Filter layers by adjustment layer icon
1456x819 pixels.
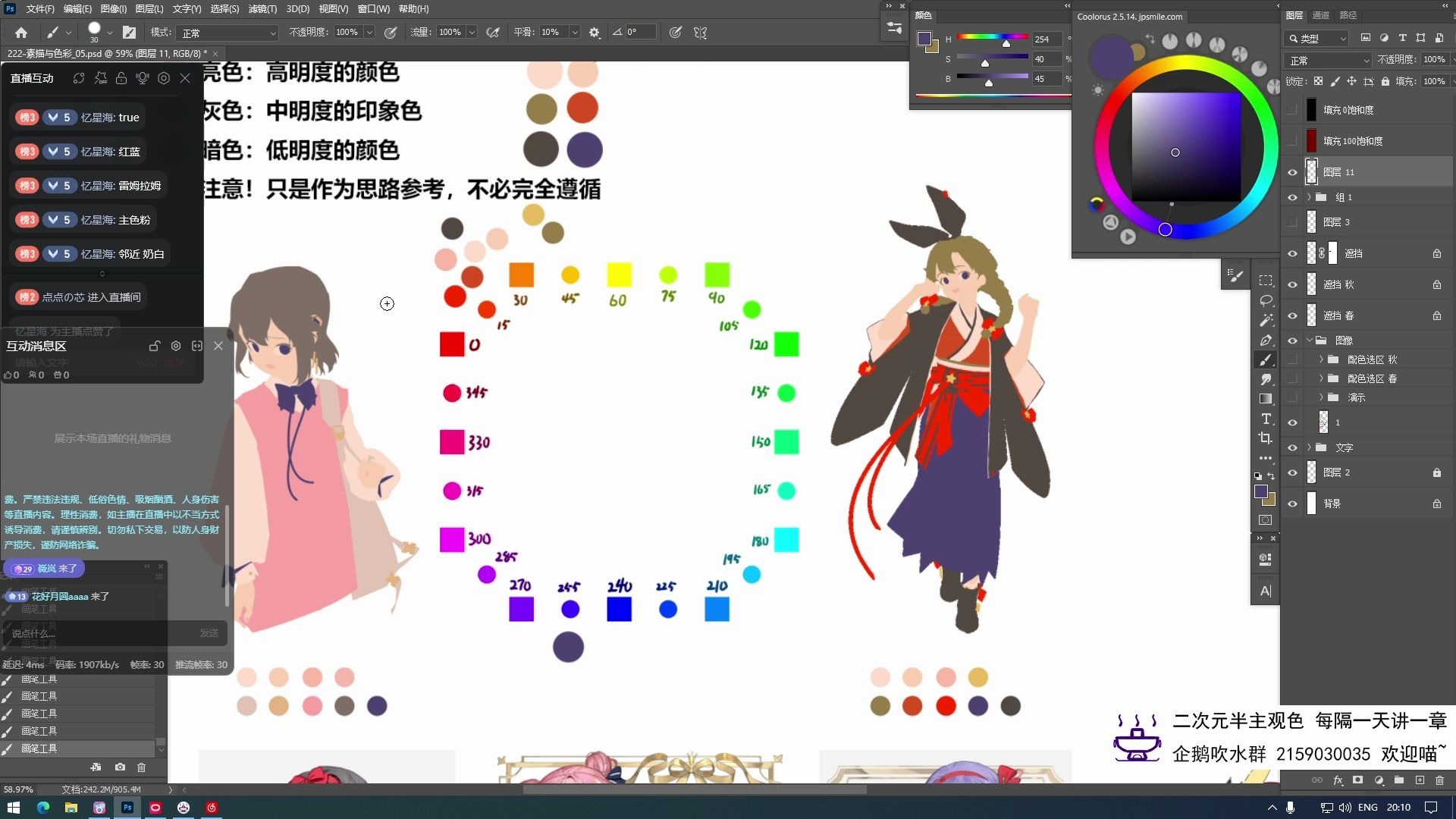click(x=1384, y=38)
